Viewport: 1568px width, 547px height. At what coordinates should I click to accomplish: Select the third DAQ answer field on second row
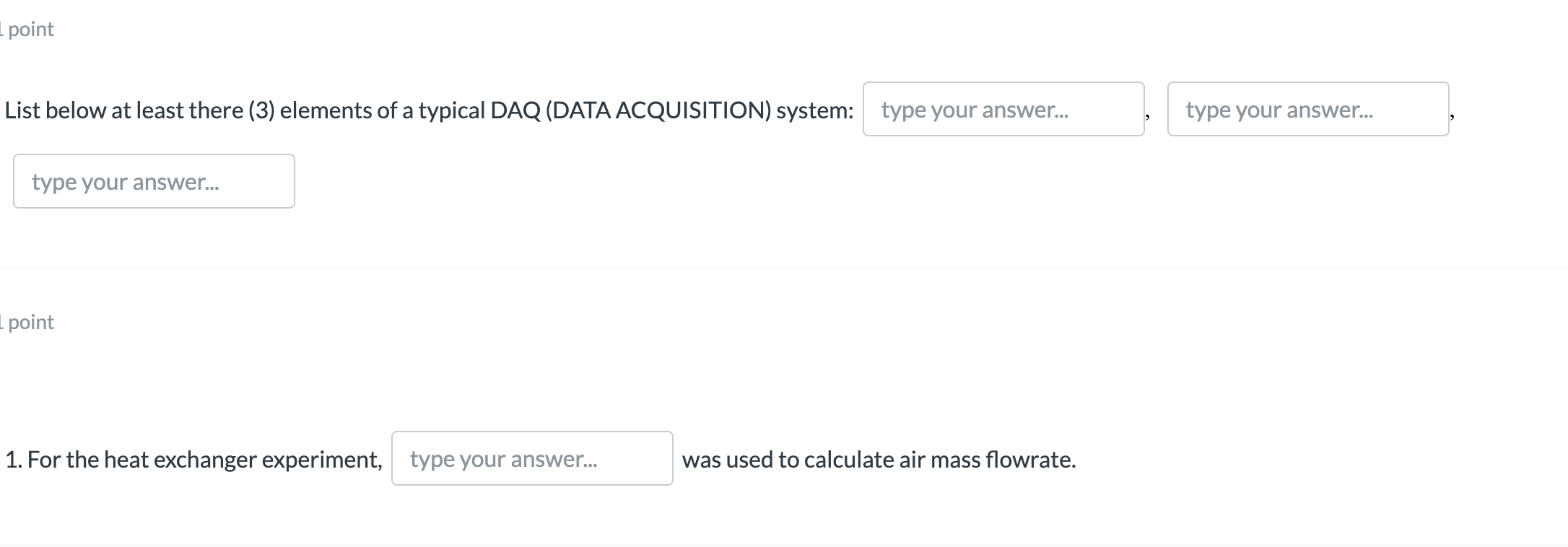[x=154, y=181]
